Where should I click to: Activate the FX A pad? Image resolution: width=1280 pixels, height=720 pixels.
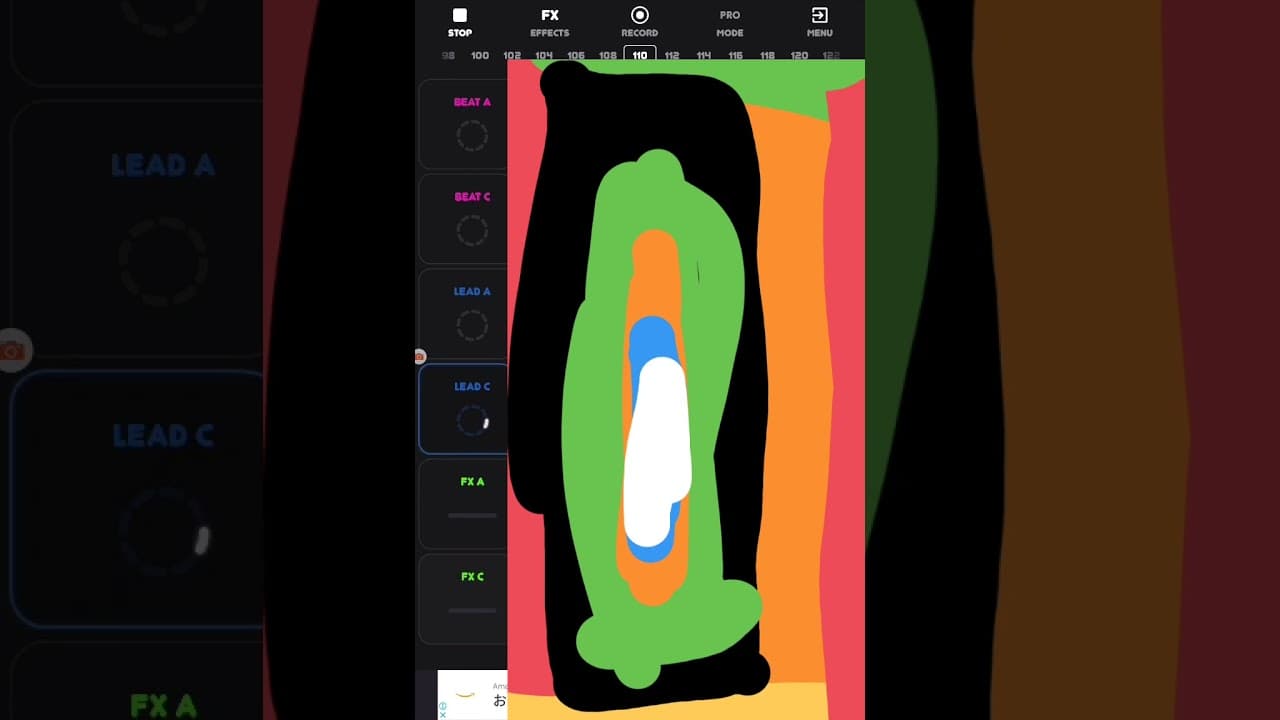tap(464, 504)
